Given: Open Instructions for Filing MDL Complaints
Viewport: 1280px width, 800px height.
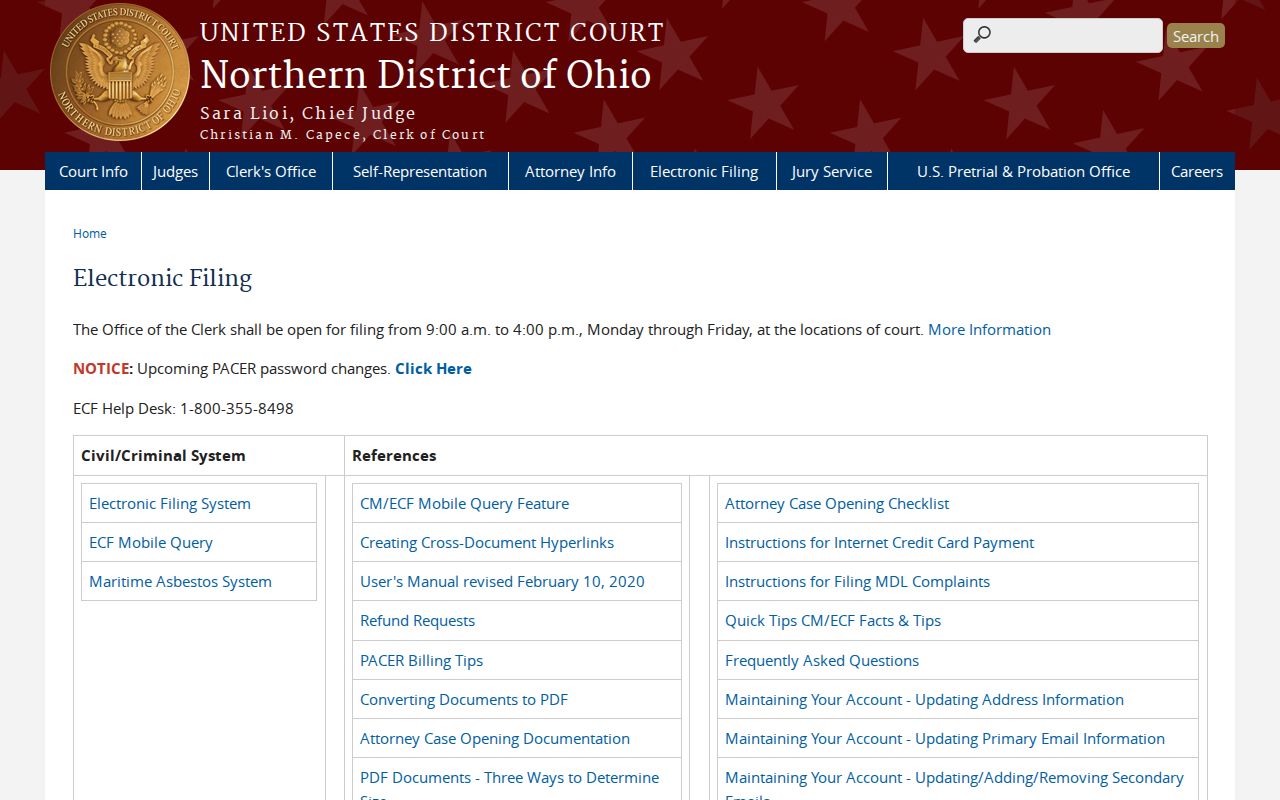Looking at the screenshot, I should coord(857,581).
